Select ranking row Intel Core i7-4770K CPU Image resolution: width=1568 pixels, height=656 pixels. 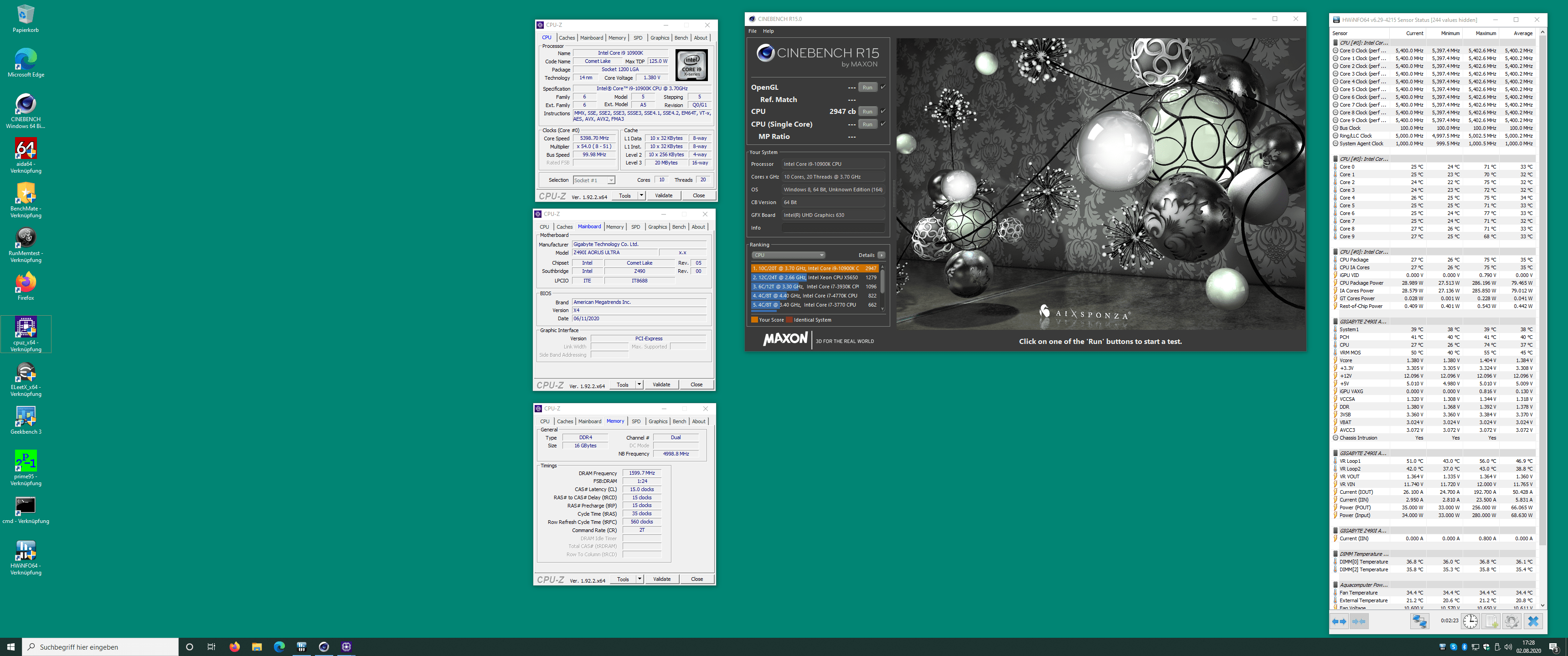(x=815, y=296)
